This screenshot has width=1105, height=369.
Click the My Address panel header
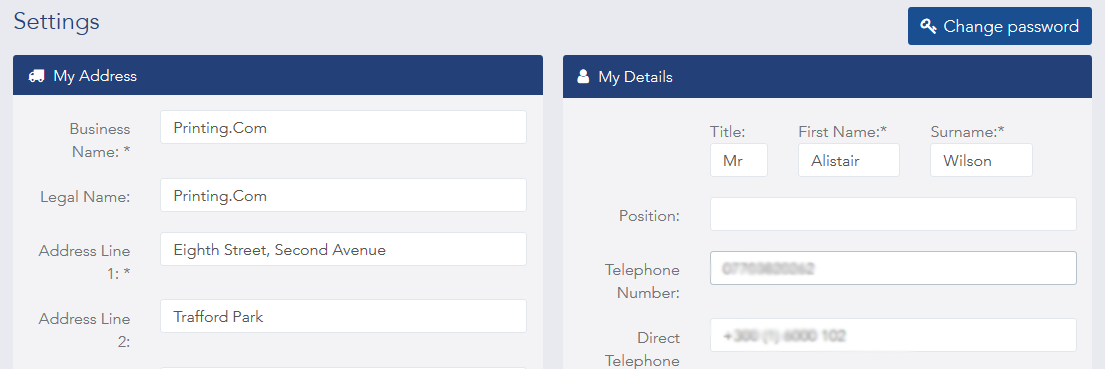278,75
